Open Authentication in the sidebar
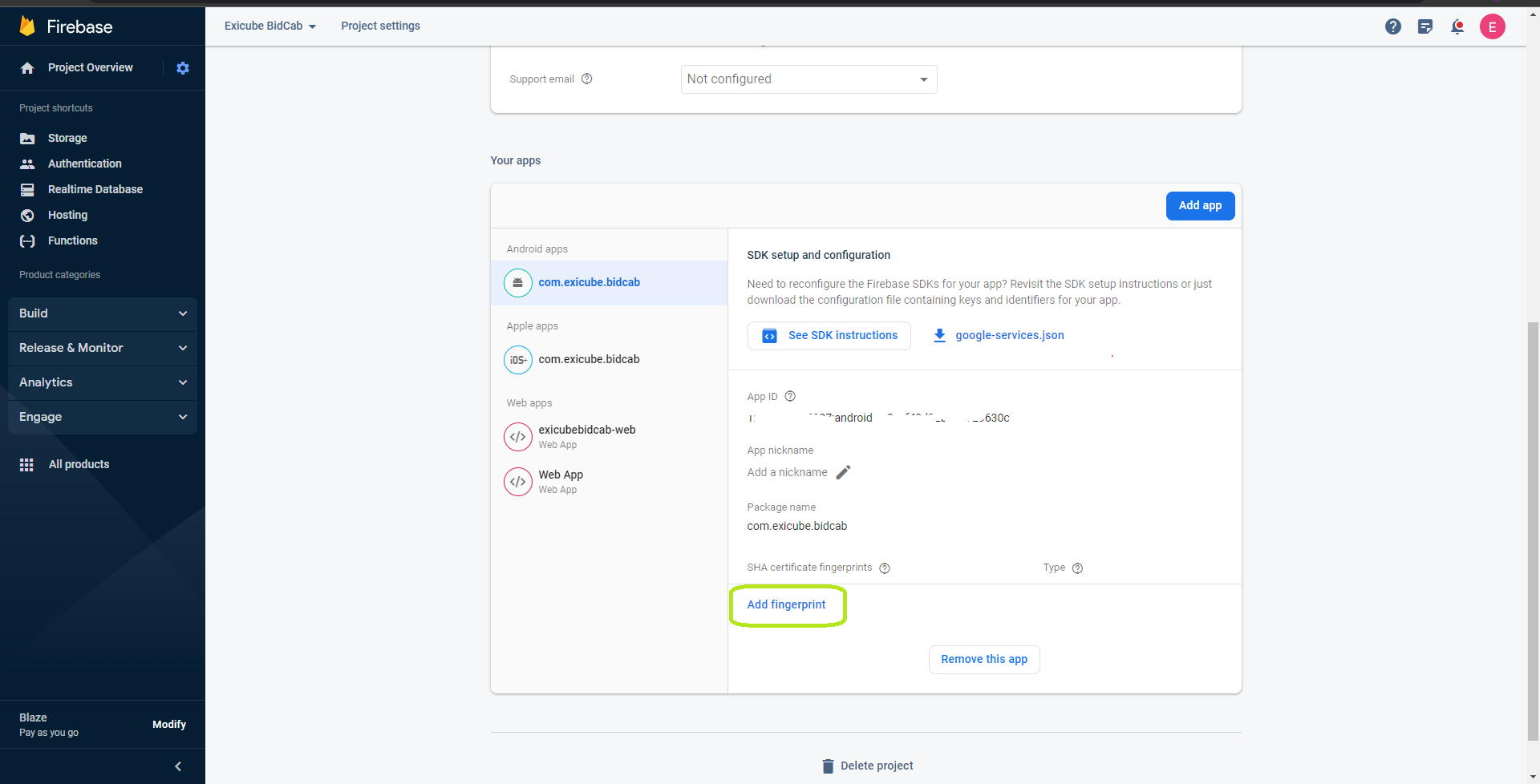This screenshot has width=1540, height=784. (84, 164)
